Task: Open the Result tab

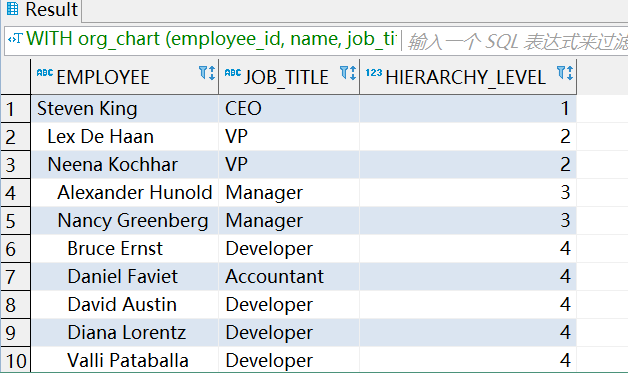Action: point(42,10)
